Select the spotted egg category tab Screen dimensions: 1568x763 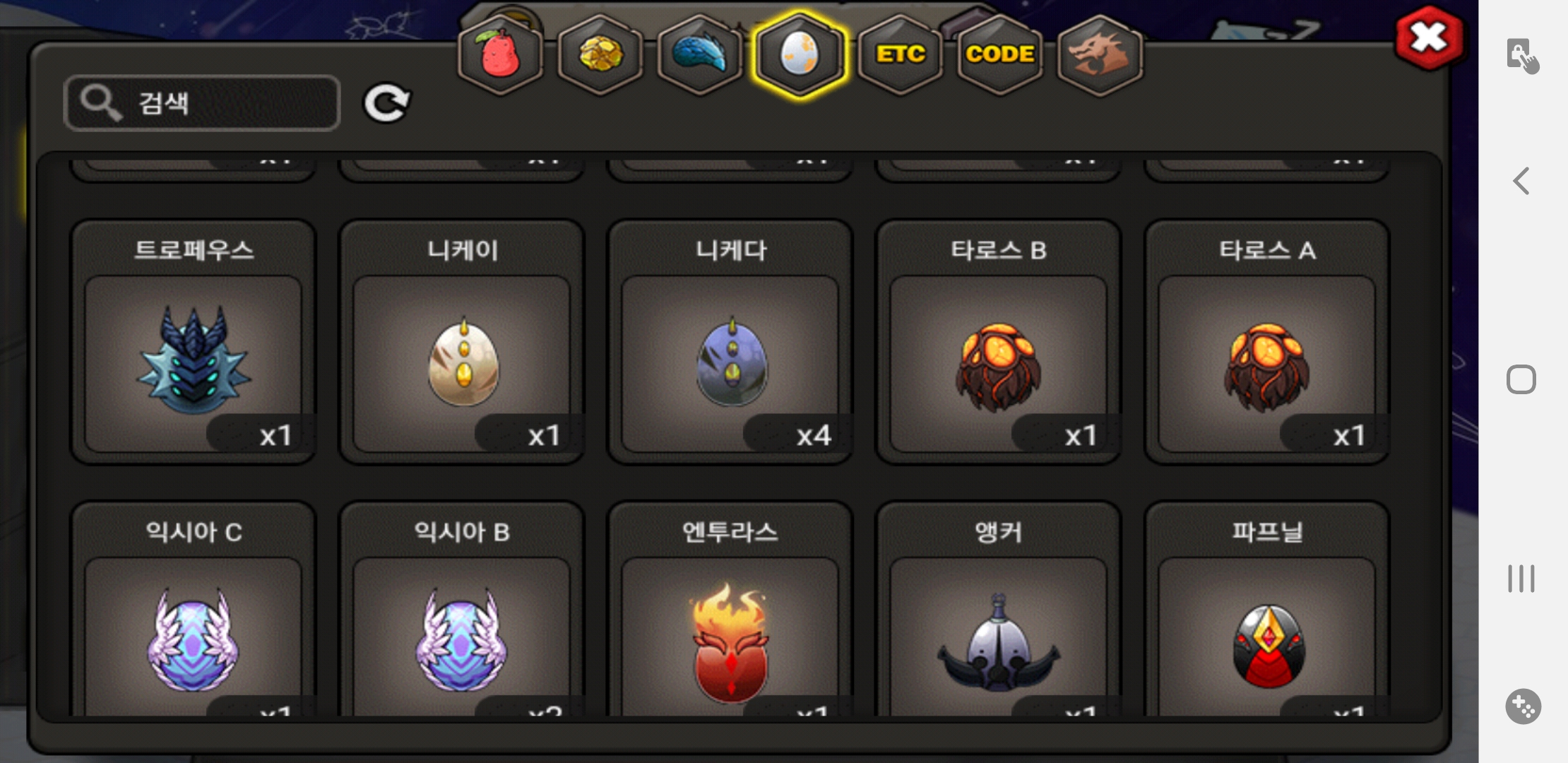800,54
